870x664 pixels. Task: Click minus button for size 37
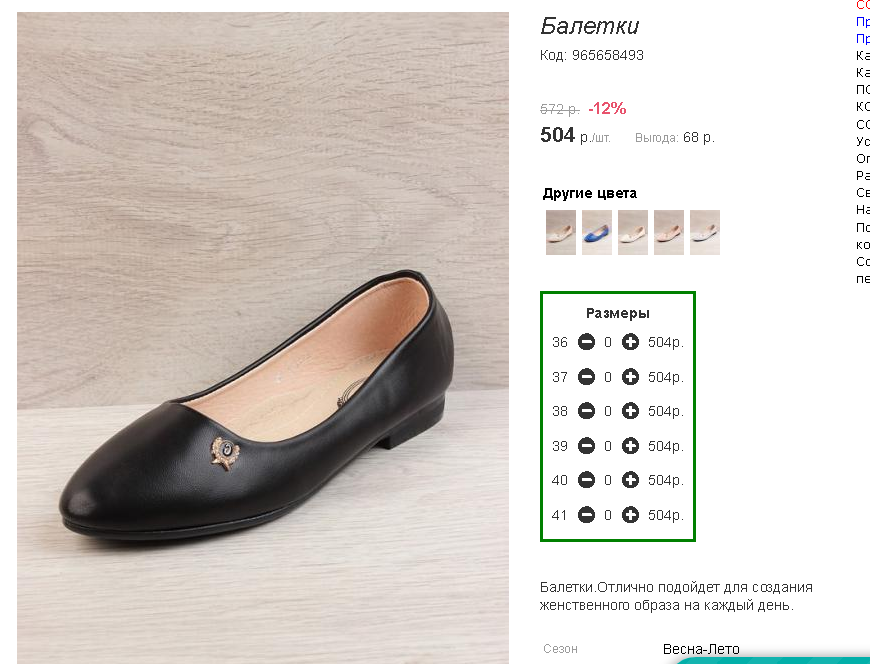586,377
